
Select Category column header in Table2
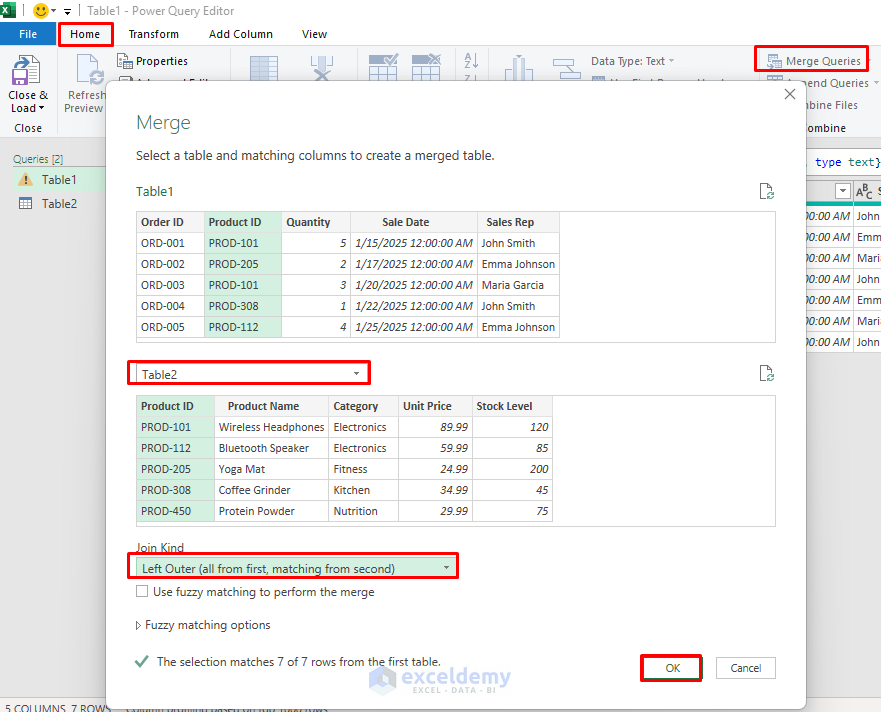point(364,406)
